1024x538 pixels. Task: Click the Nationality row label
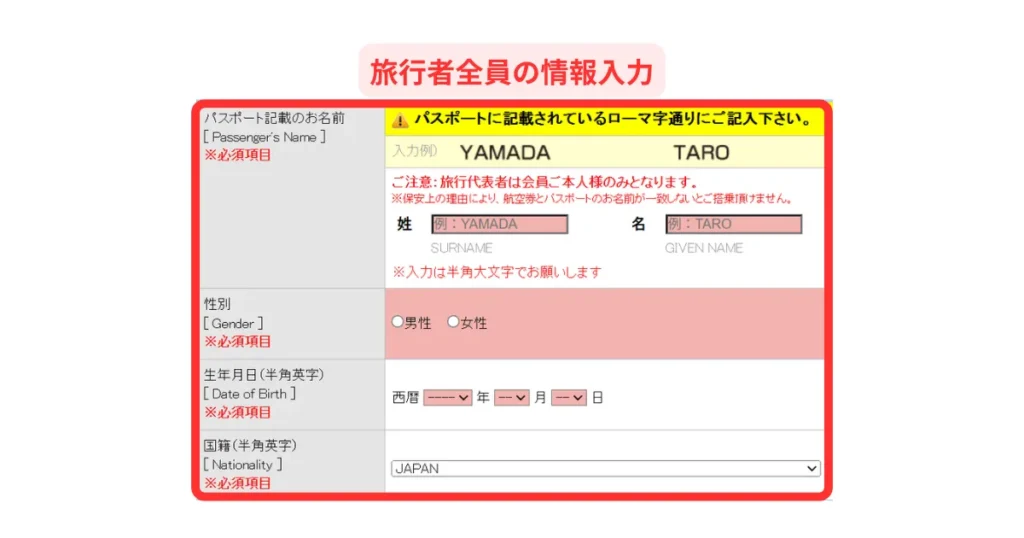[x=243, y=464]
